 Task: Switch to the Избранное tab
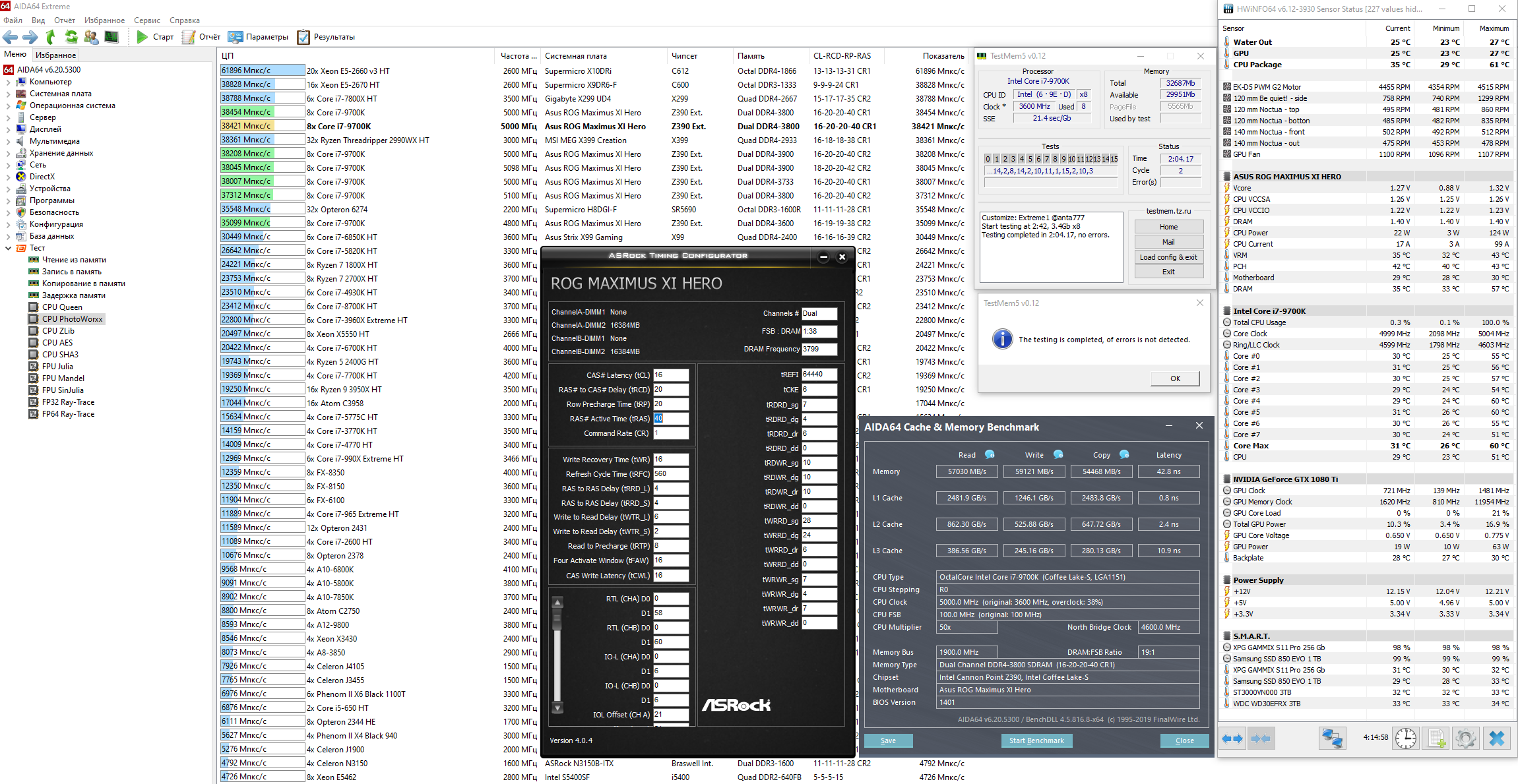(x=55, y=55)
